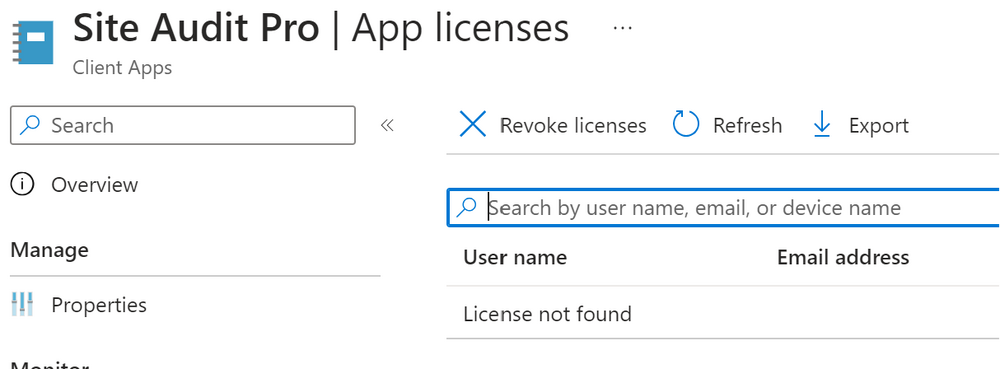
Task: Click the download arrow Export icon
Action: [x=822, y=124]
